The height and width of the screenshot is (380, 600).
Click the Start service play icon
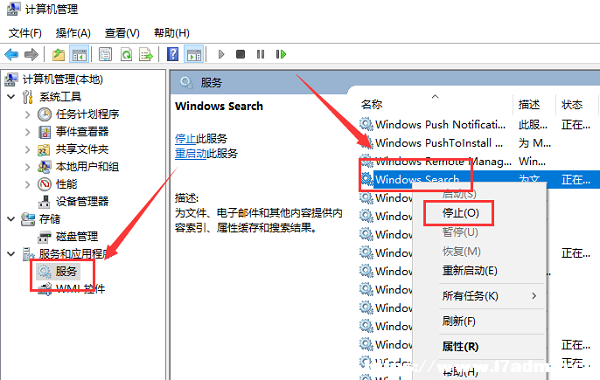coord(221,54)
